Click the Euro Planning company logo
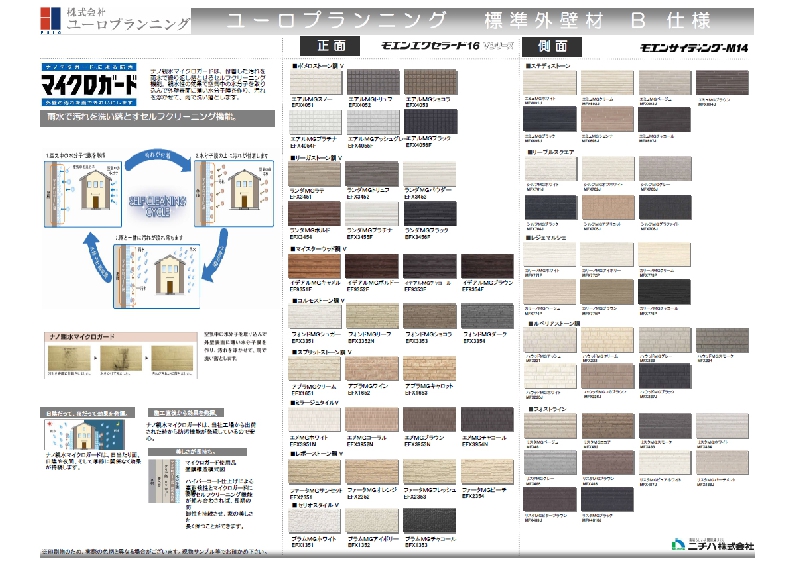This screenshot has width=800, height=563. 115,20
